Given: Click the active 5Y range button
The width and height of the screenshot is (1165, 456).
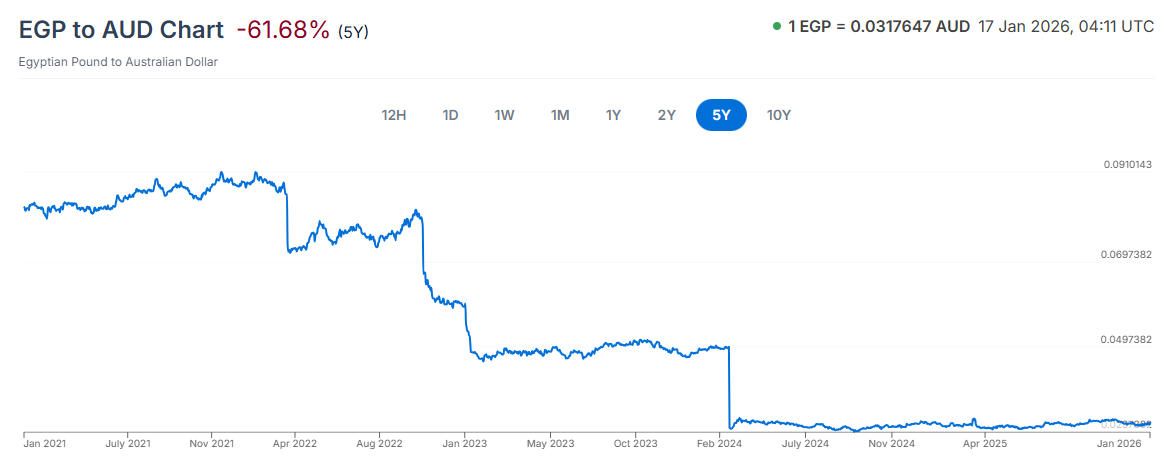Looking at the screenshot, I should [x=722, y=115].
